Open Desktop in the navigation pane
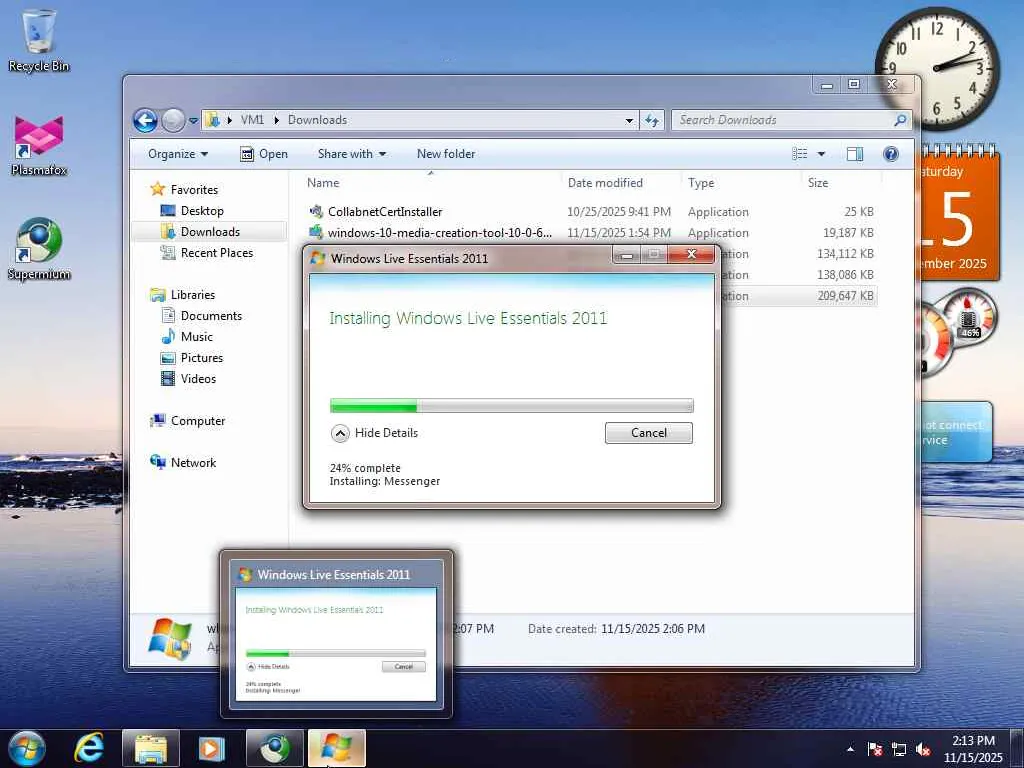 click(x=202, y=211)
